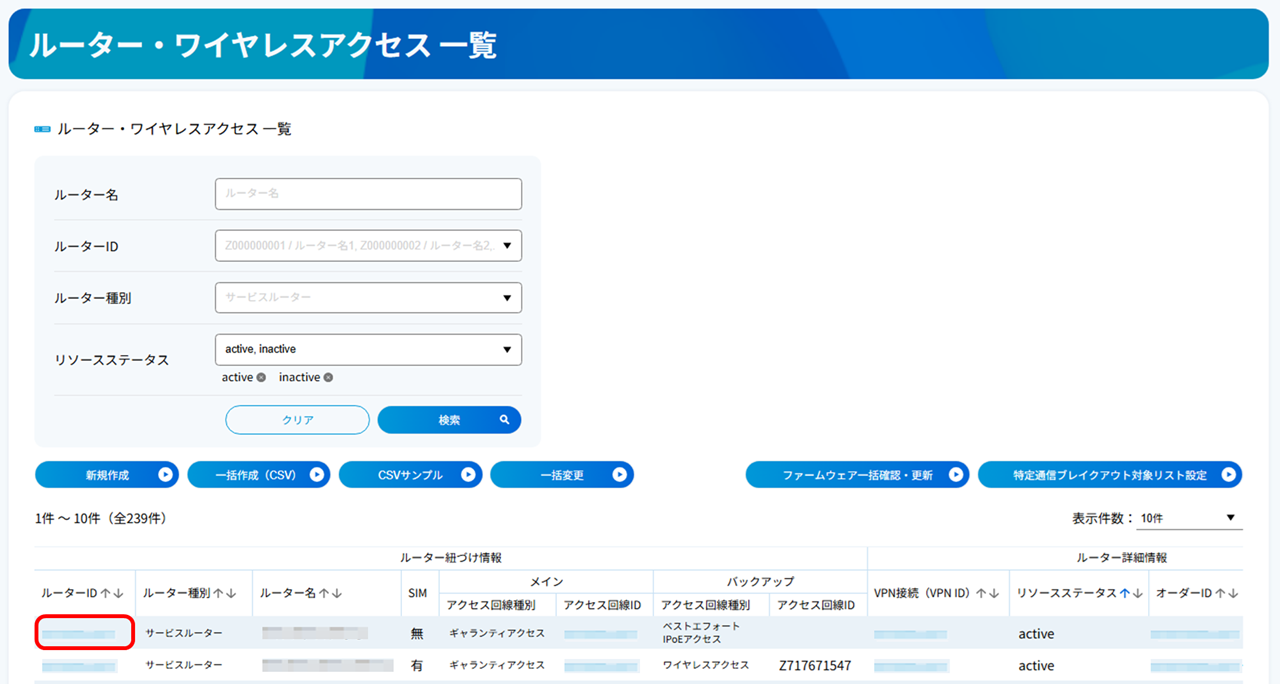Focus the ルーター名 text field

368,194
